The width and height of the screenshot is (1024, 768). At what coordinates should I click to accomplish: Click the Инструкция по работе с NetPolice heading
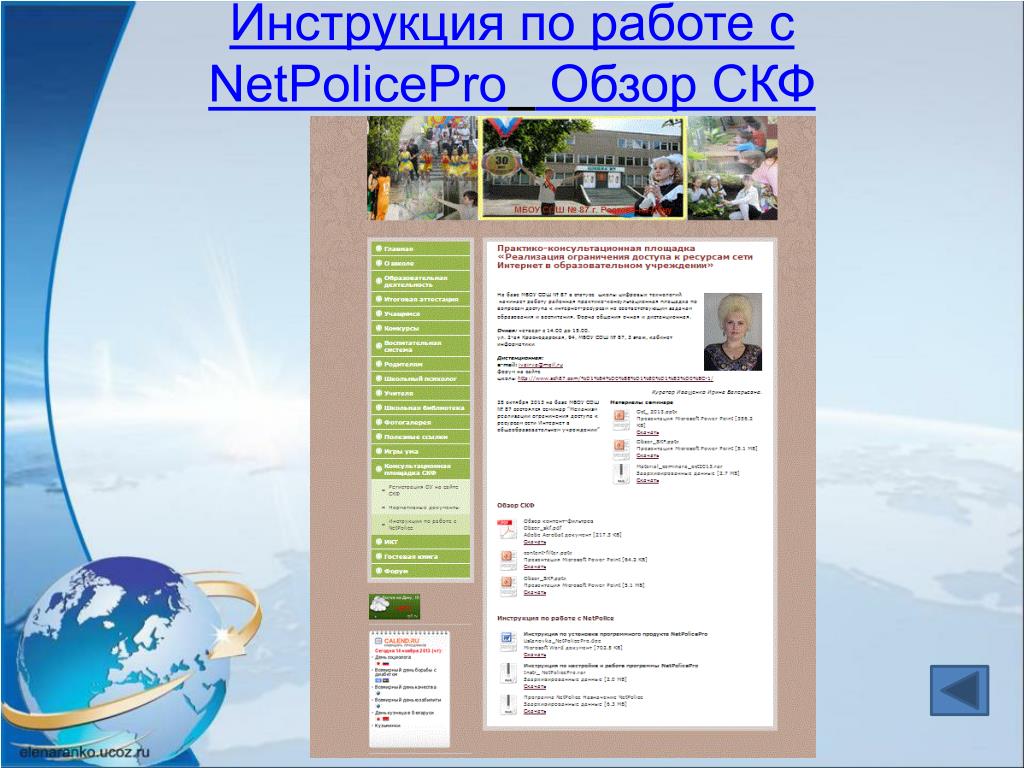tap(556, 618)
